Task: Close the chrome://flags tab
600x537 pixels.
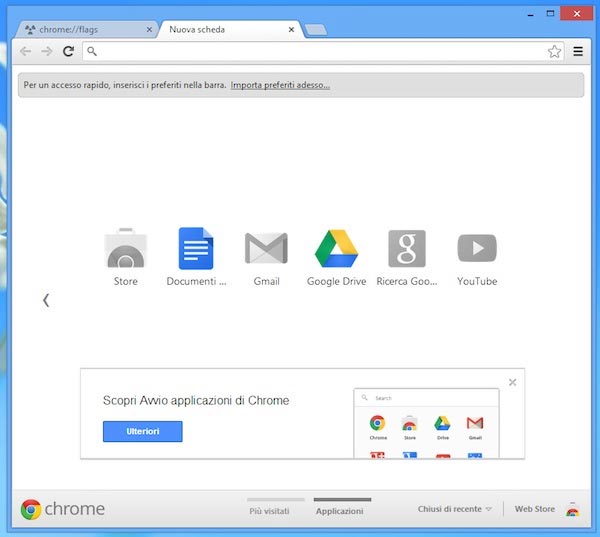Action: 149,29
